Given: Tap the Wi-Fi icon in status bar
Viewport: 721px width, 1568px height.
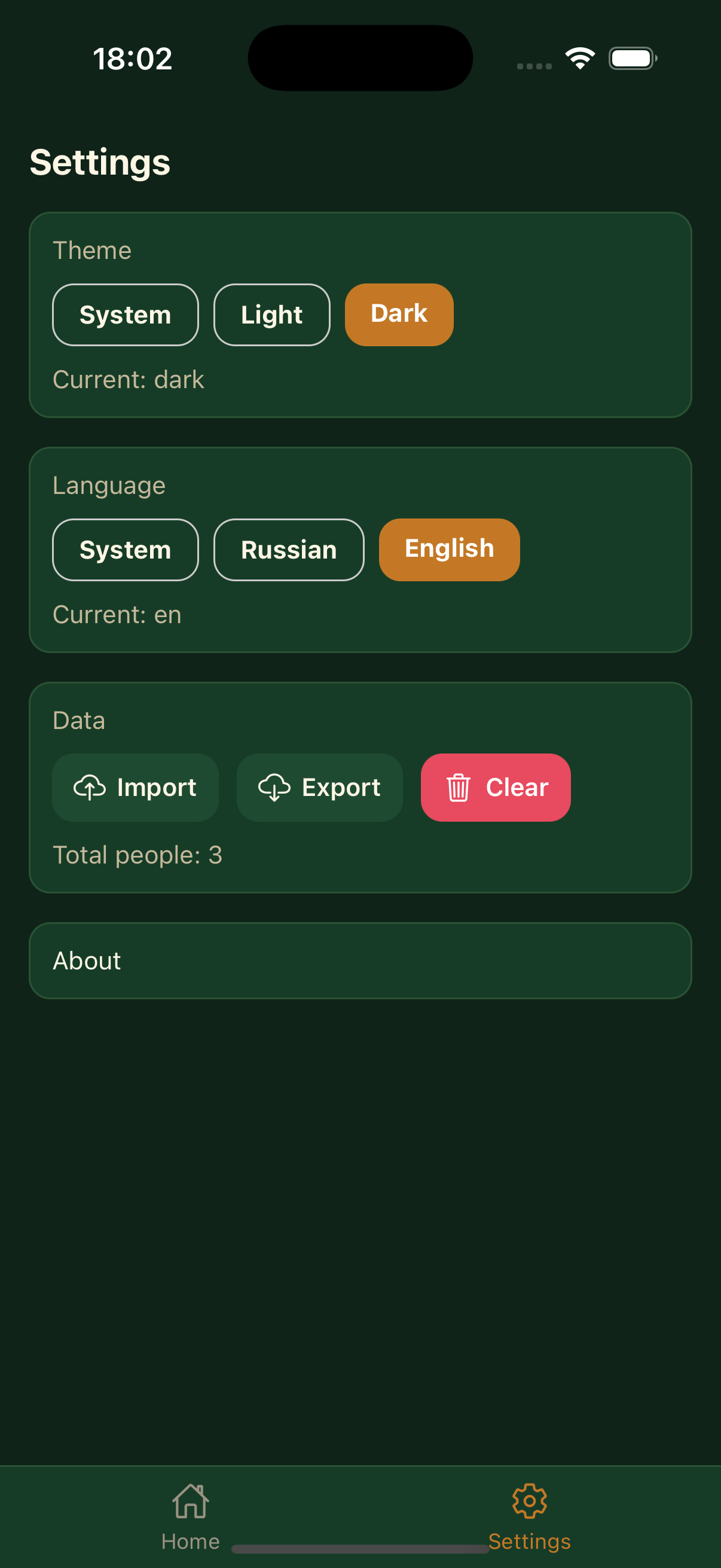Looking at the screenshot, I should coord(580,59).
